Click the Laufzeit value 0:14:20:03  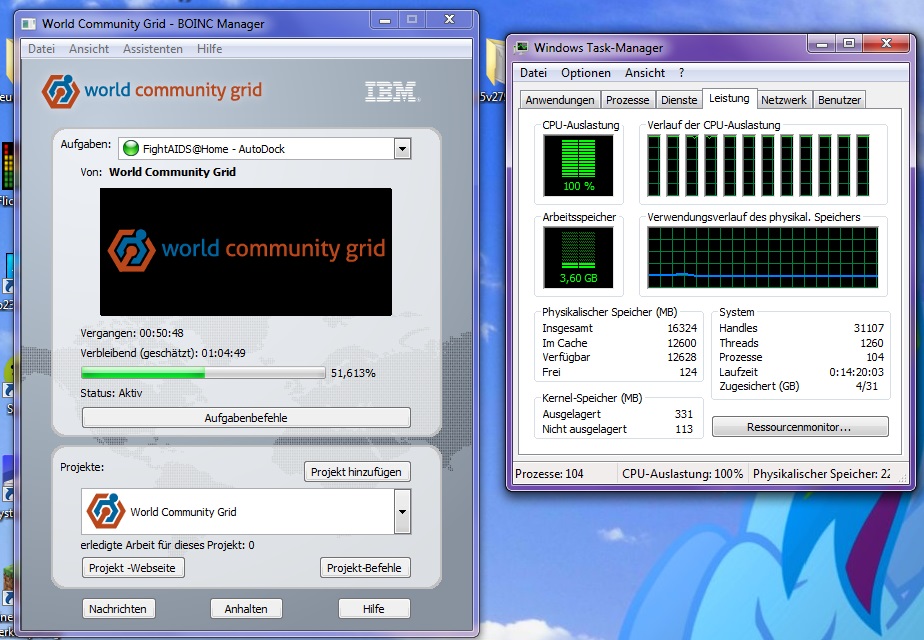[856, 372]
